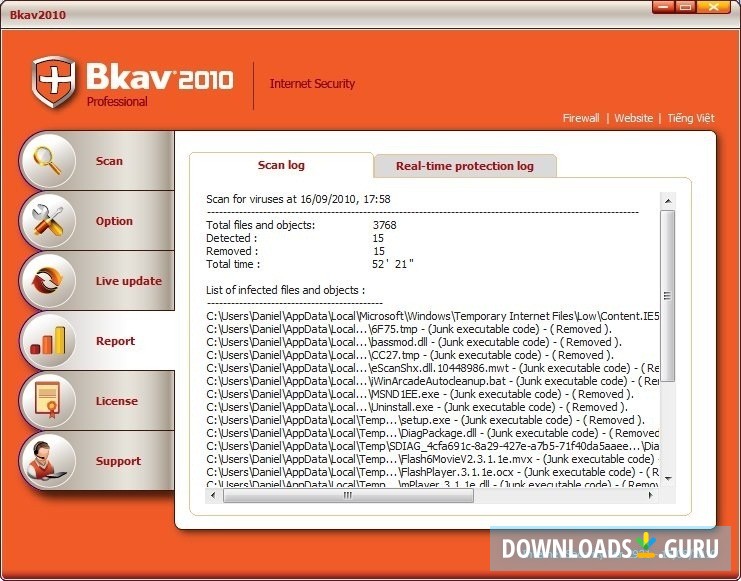Select the eScanShx.dll.10448986.mwt log line
The height and width of the screenshot is (581, 741).
tap(432, 368)
